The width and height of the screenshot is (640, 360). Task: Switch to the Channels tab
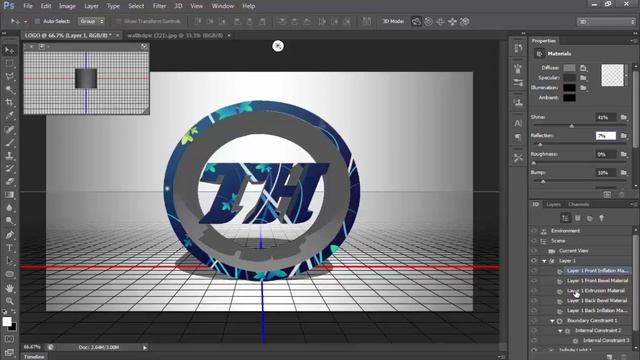pos(578,204)
